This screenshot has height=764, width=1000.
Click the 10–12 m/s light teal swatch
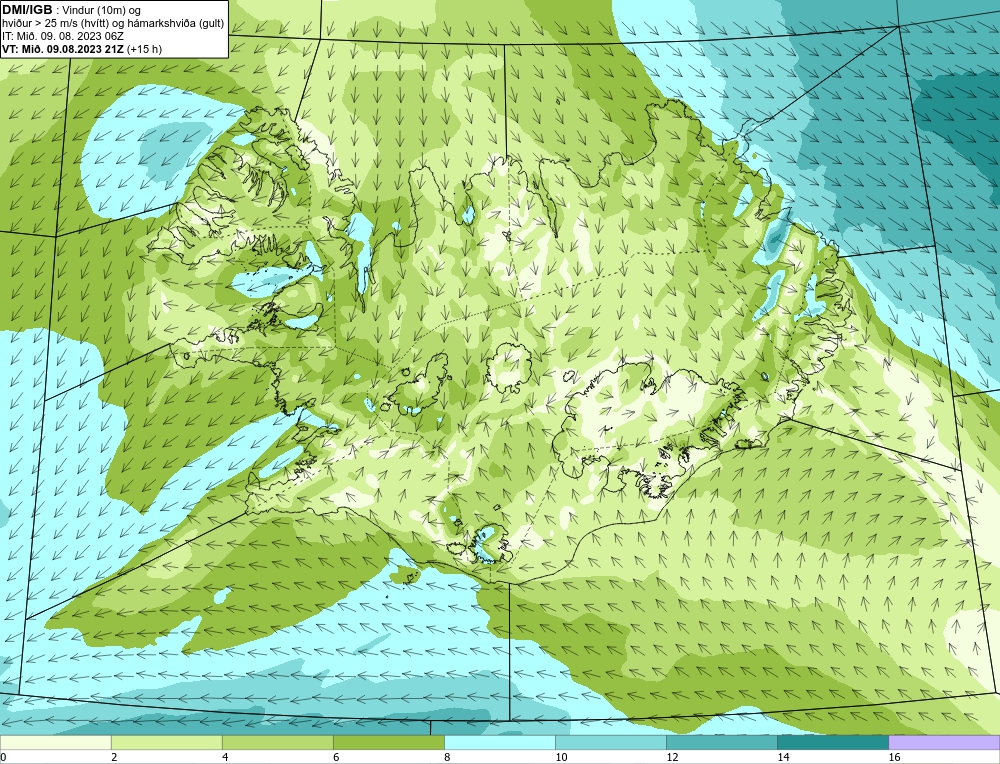coord(610,742)
